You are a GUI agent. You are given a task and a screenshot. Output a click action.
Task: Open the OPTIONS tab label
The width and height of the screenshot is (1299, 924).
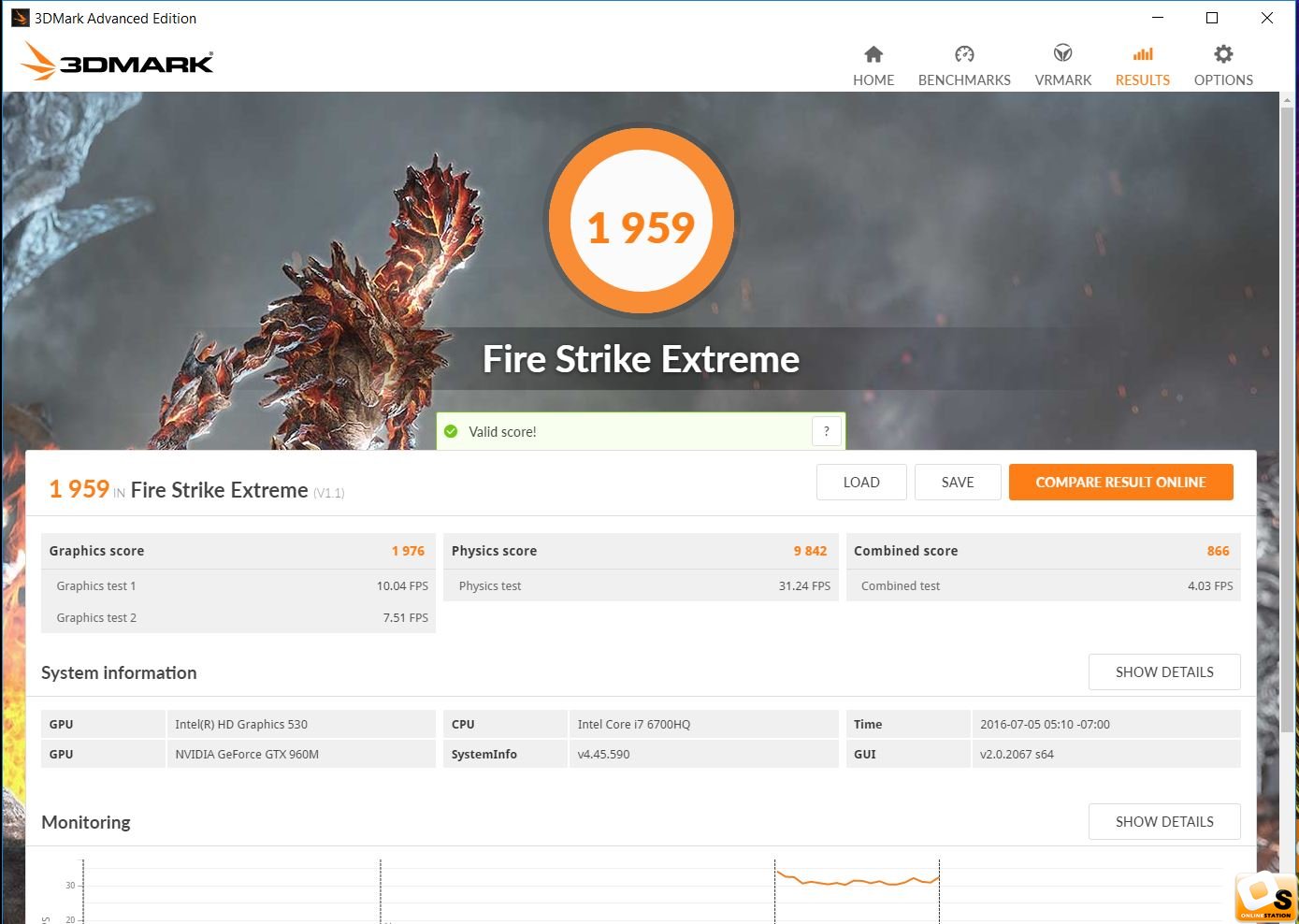1223,80
